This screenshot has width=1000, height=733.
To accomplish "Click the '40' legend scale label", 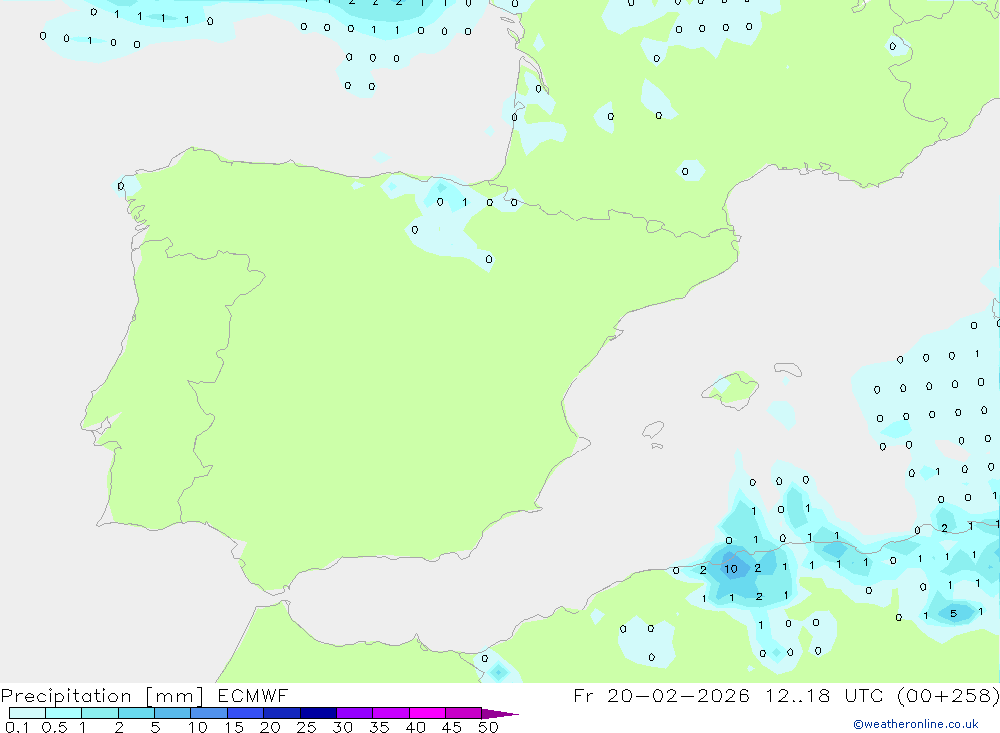I will (x=416, y=727).
